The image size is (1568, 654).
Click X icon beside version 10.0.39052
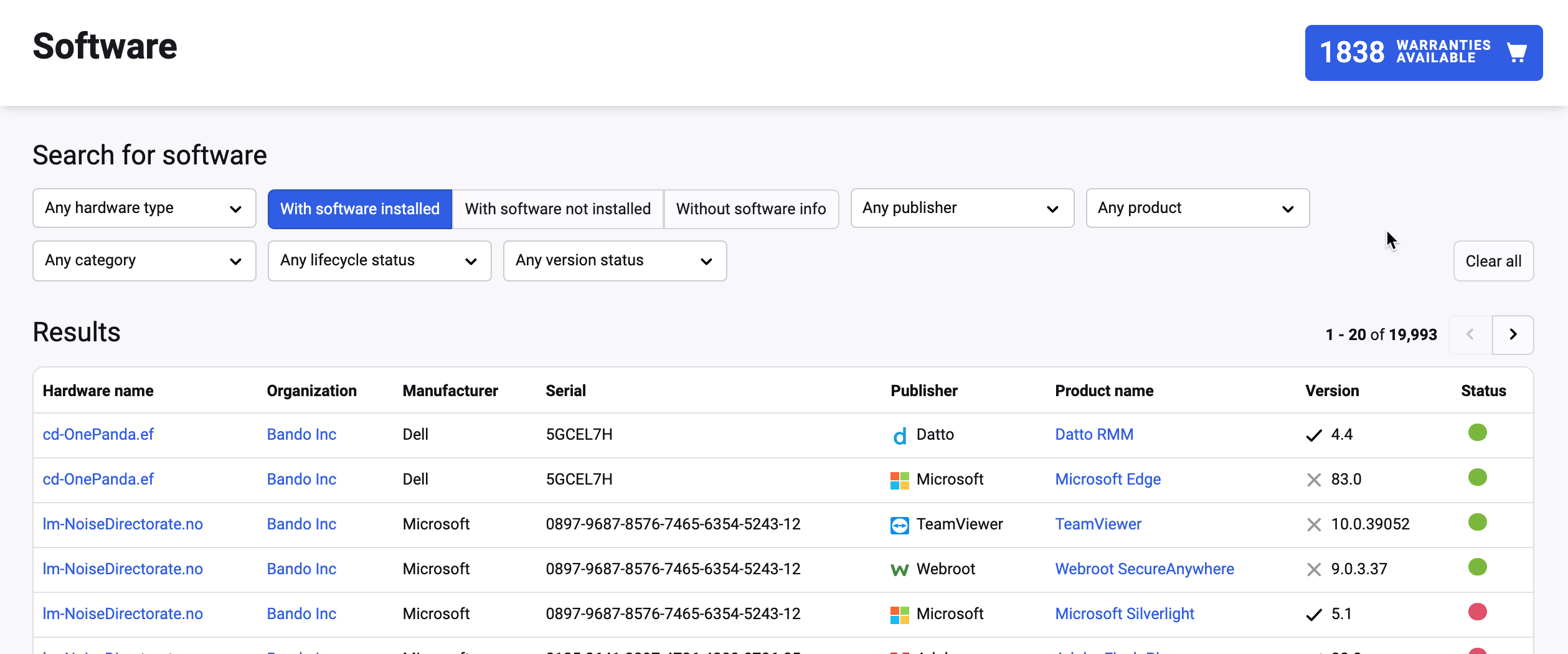pos(1313,525)
